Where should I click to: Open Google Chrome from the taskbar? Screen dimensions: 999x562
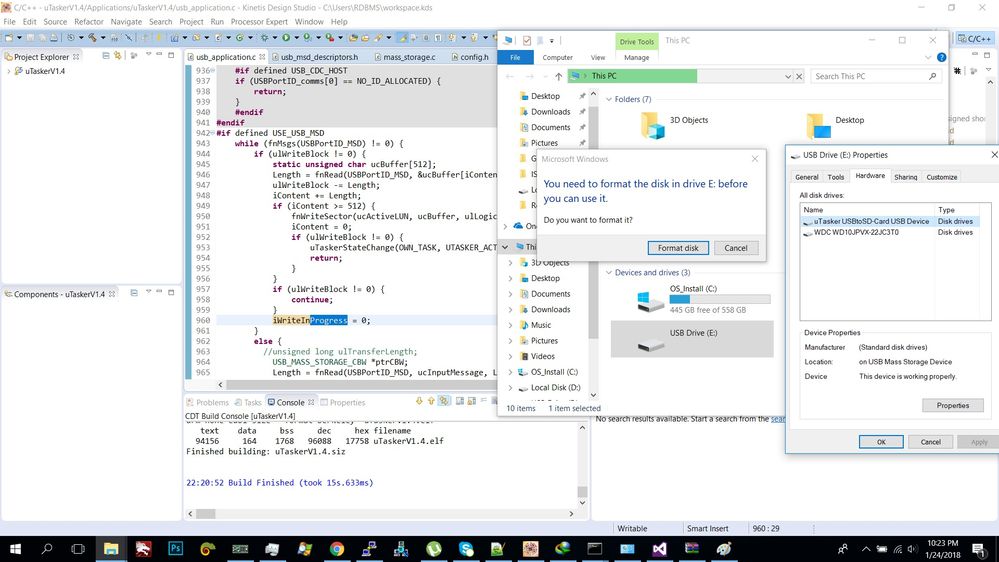tap(337, 549)
